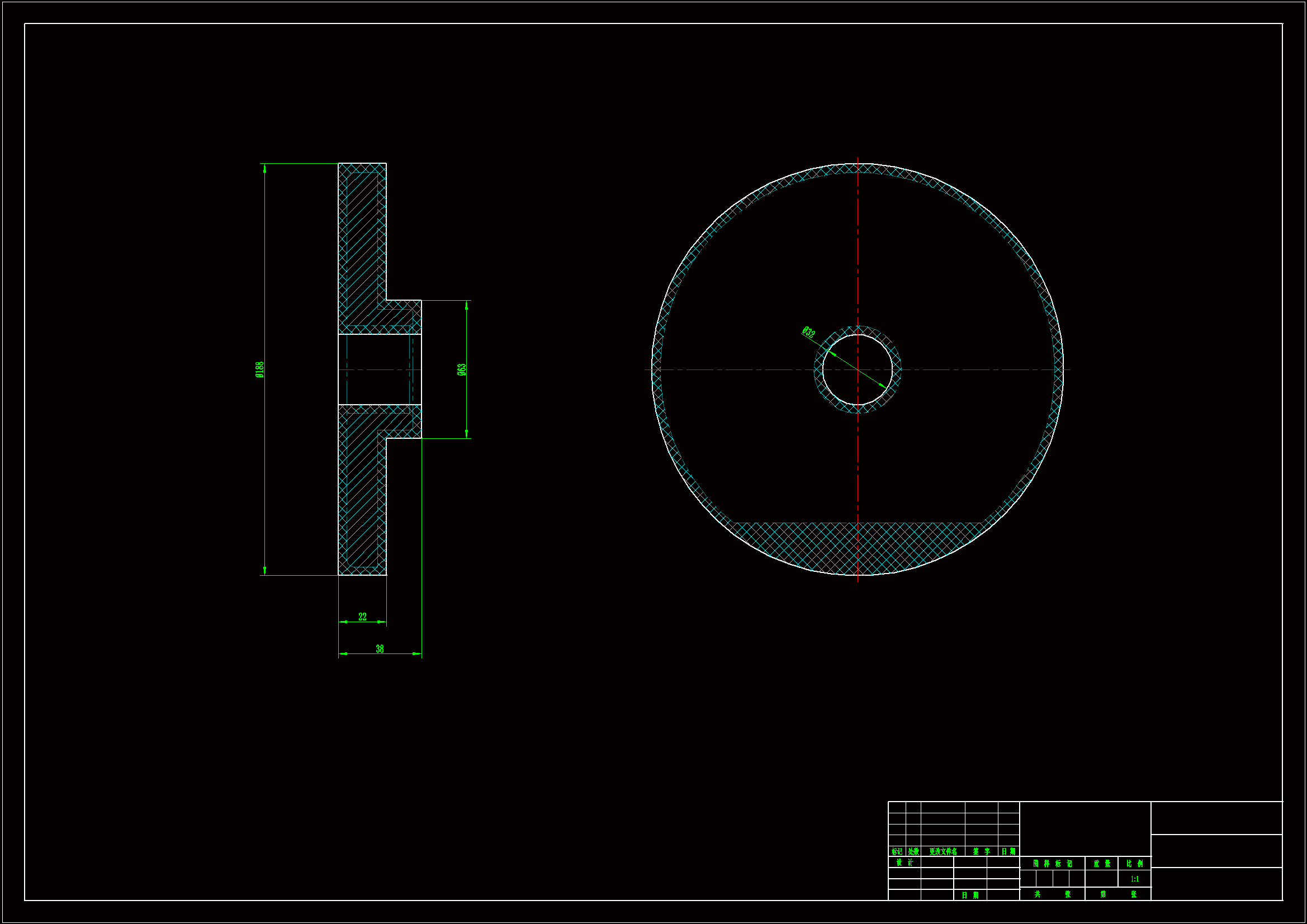Image resolution: width=1307 pixels, height=924 pixels.
Task: Select the Ø63 hub diameter dimension
Action: (x=462, y=369)
